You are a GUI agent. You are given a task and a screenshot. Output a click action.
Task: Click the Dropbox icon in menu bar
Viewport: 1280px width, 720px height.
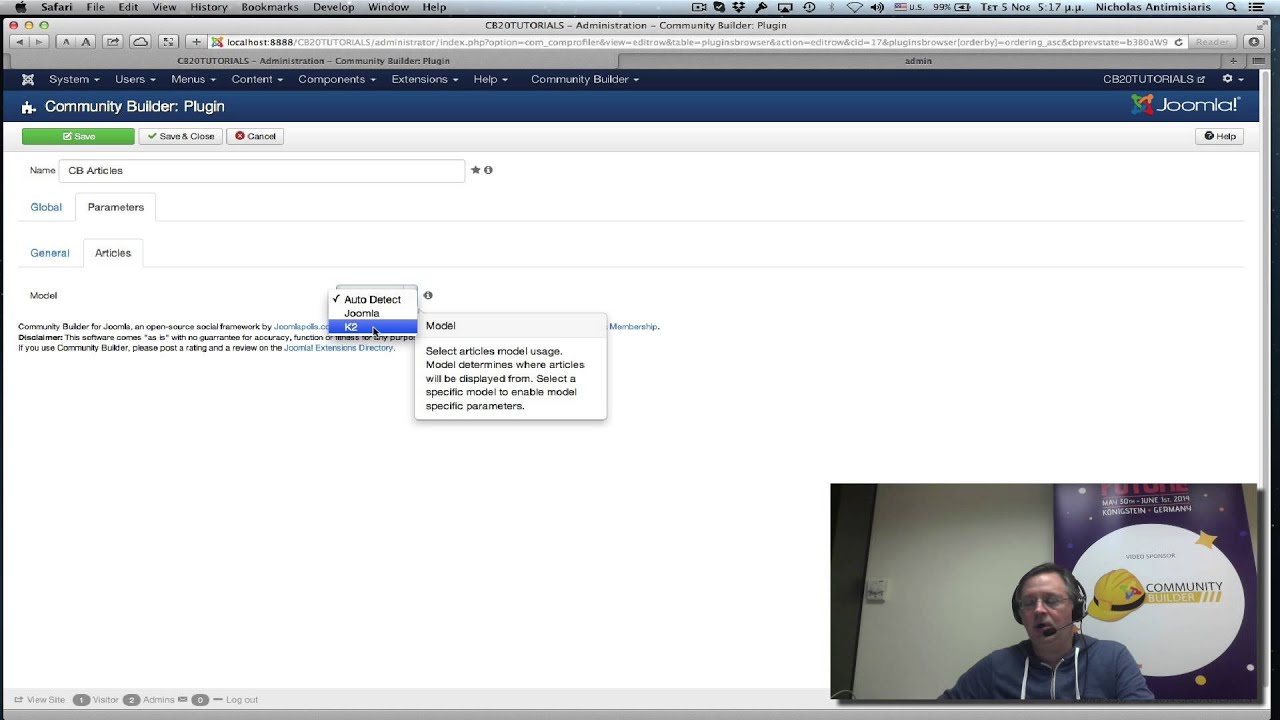pyautogui.click(x=739, y=7)
